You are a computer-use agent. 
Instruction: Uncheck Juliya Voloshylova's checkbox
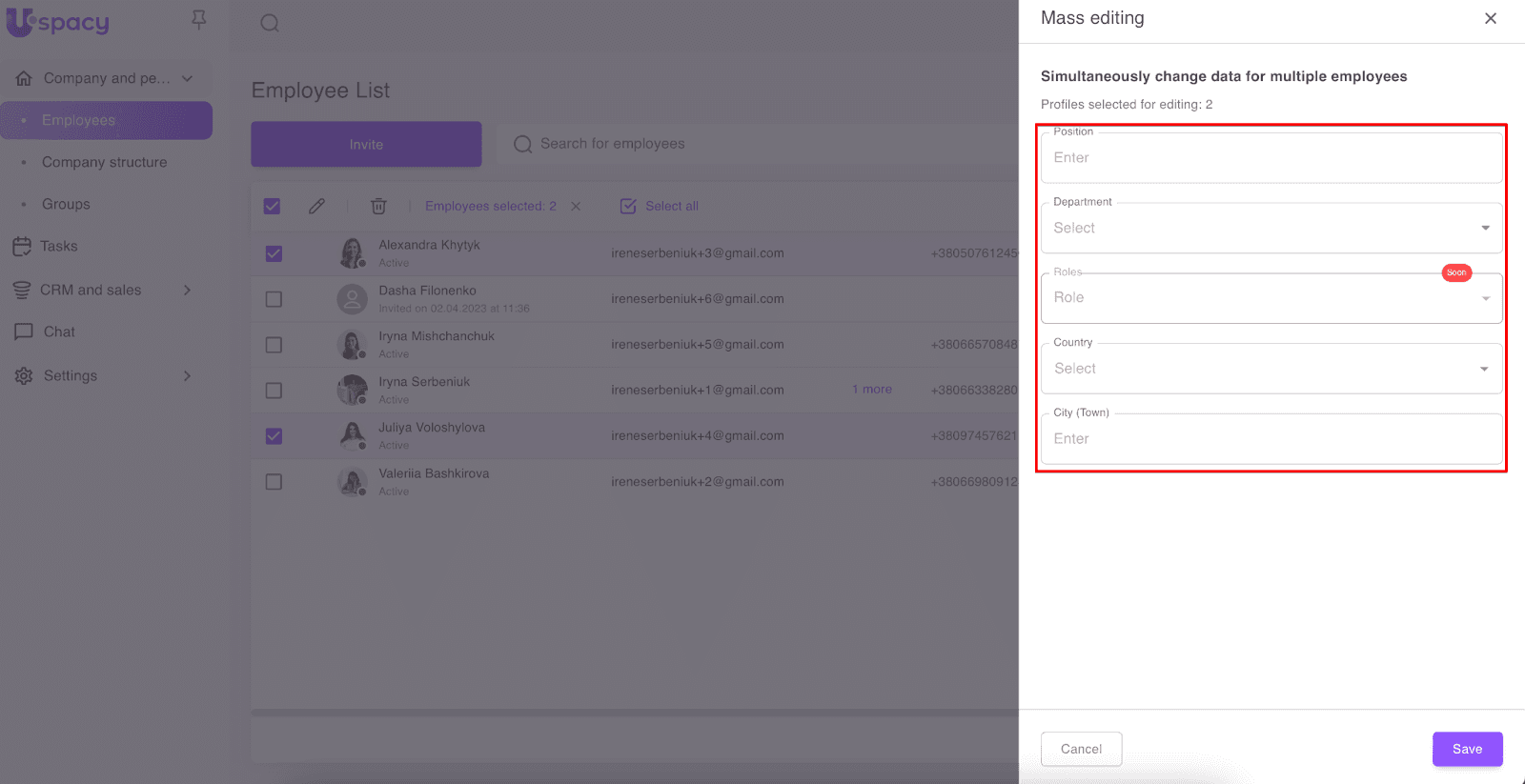coord(274,436)
